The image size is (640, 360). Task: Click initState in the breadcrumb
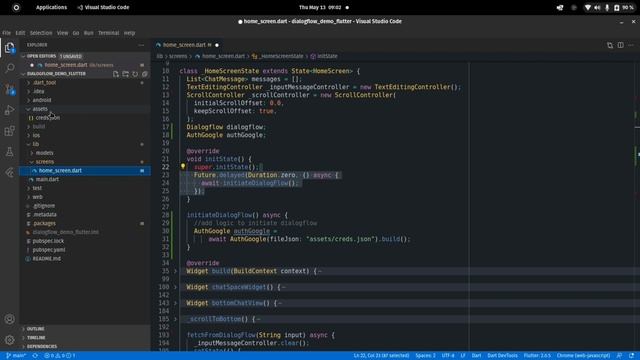(x=327, y=56)
